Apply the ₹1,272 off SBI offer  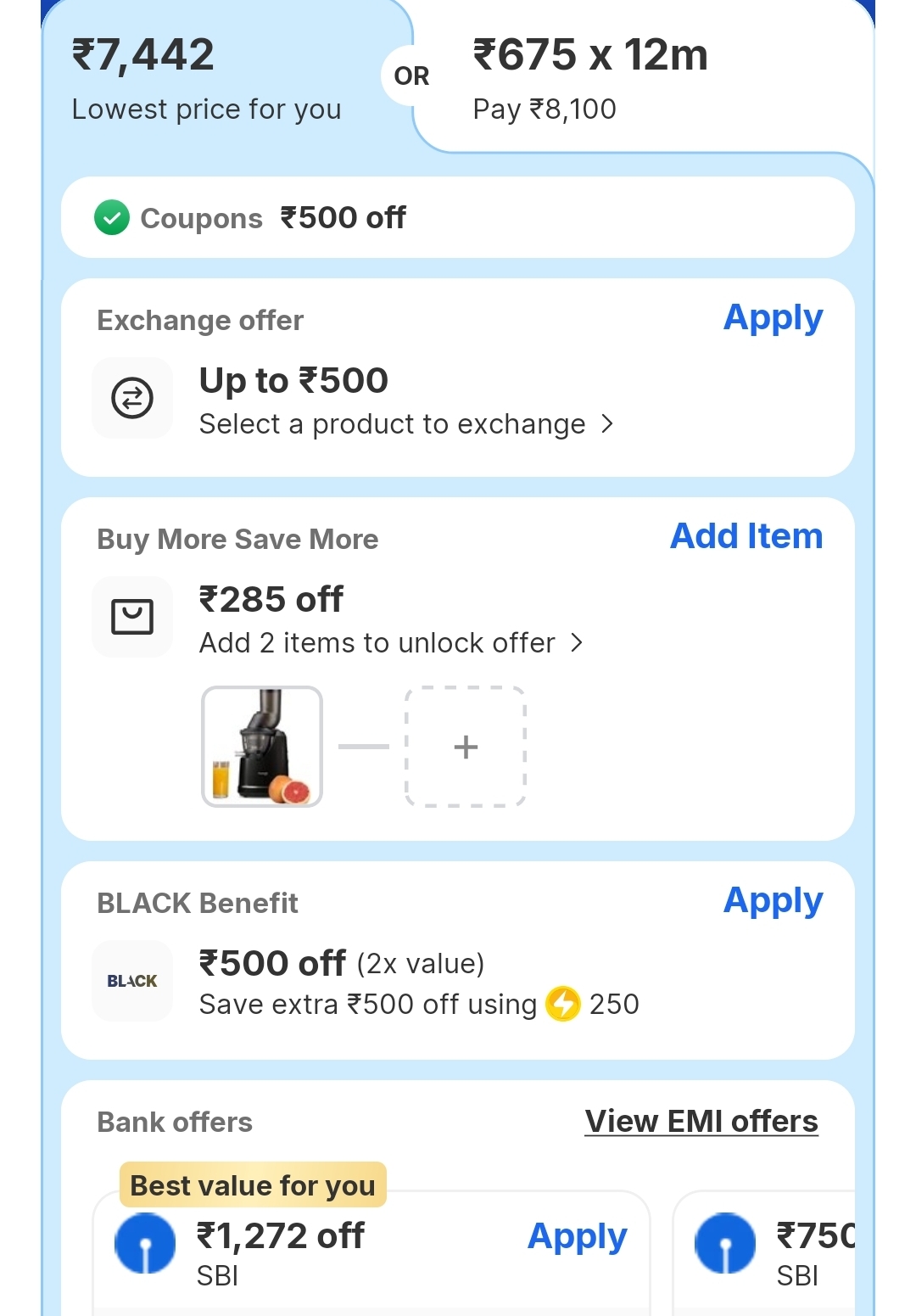pos(577,1237)
